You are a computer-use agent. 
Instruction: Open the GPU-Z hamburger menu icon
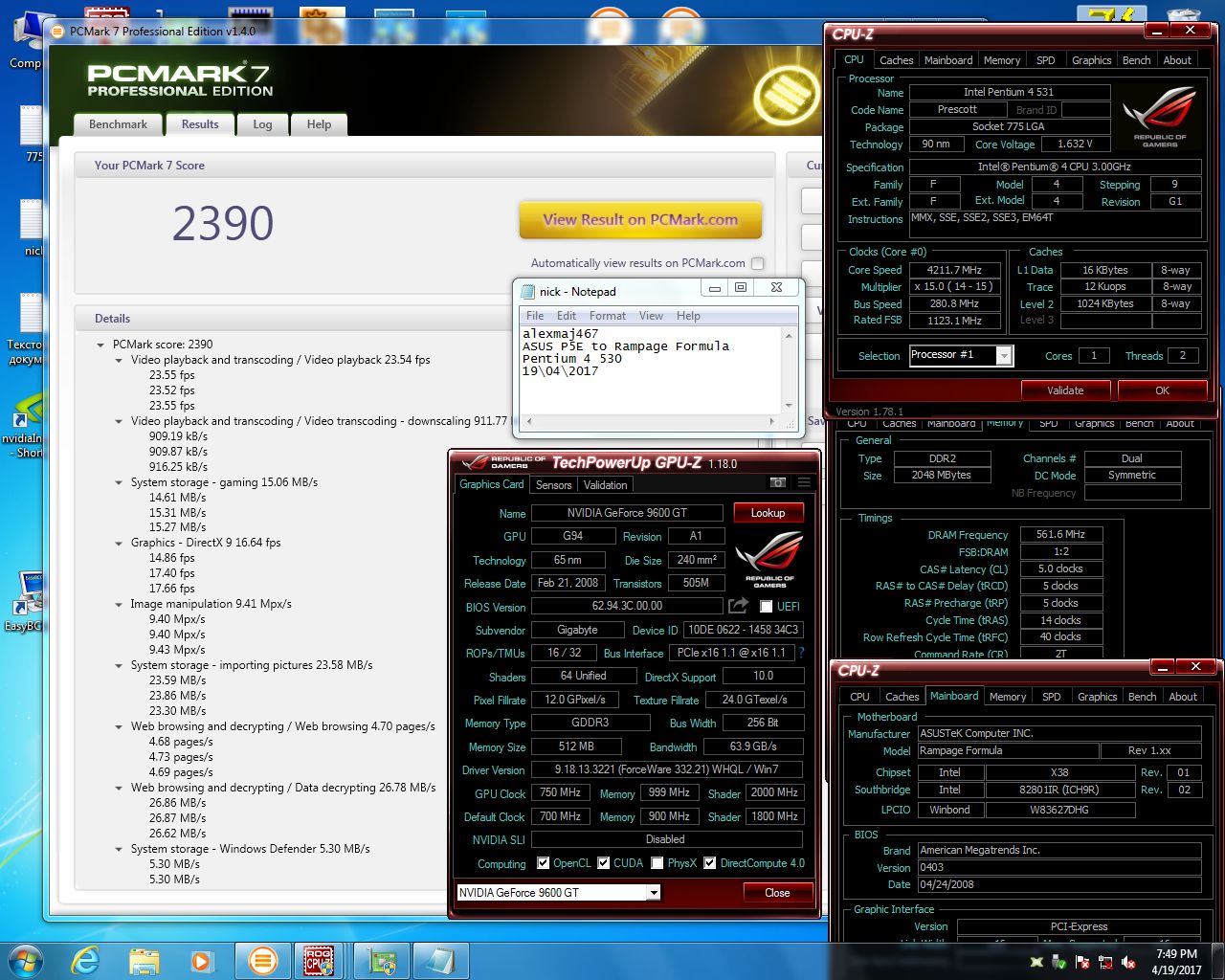(x=804, y=483)
